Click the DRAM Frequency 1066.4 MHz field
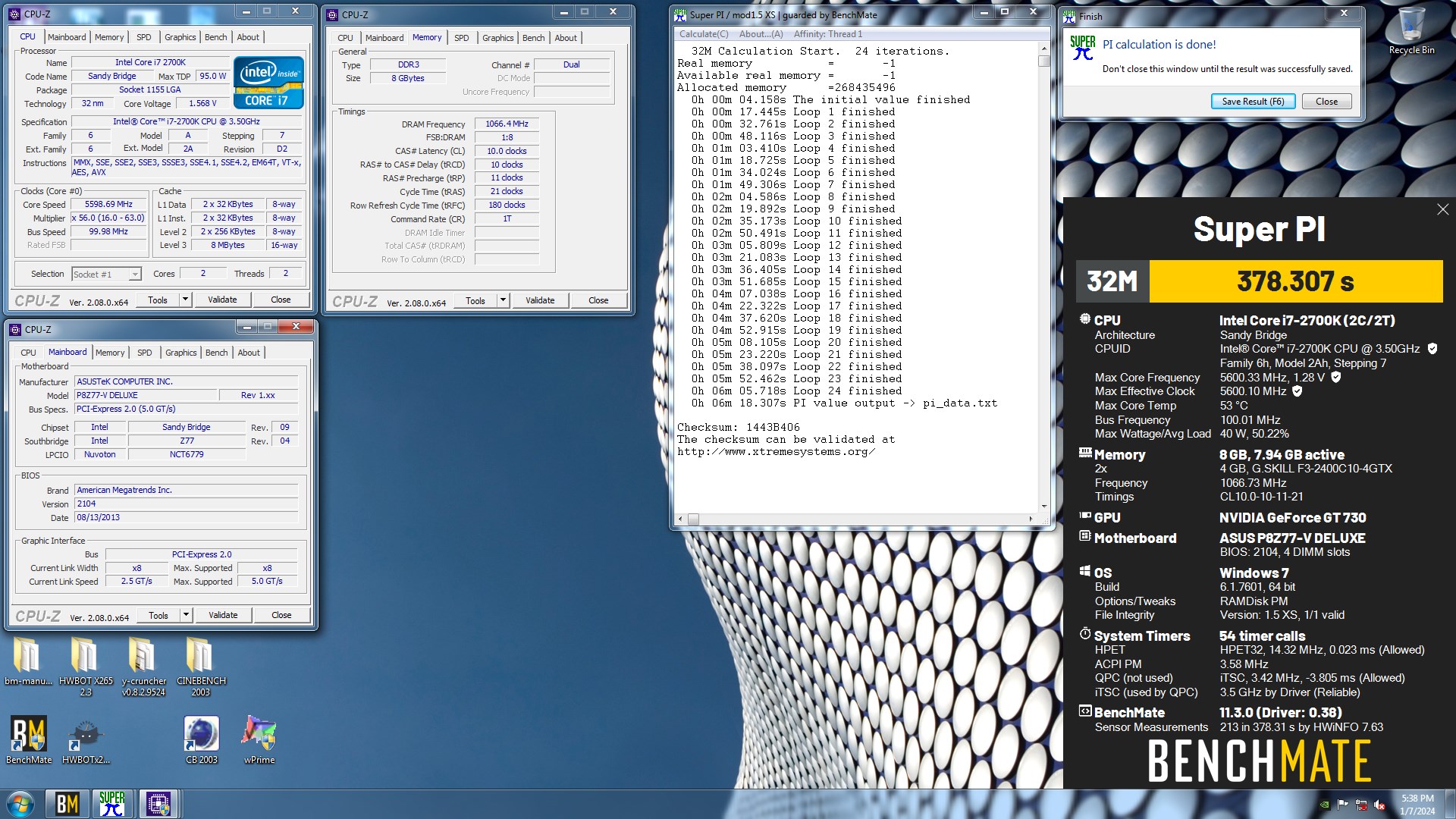 click(507, 124)
